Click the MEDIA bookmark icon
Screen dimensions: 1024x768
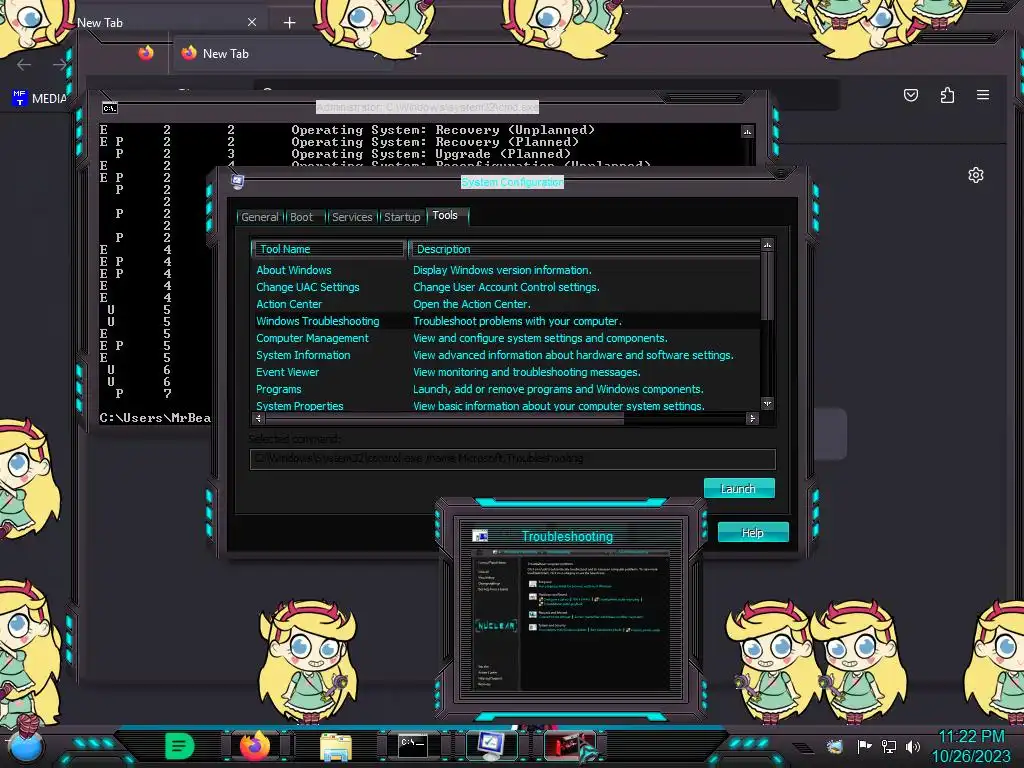tap(19, 98)
